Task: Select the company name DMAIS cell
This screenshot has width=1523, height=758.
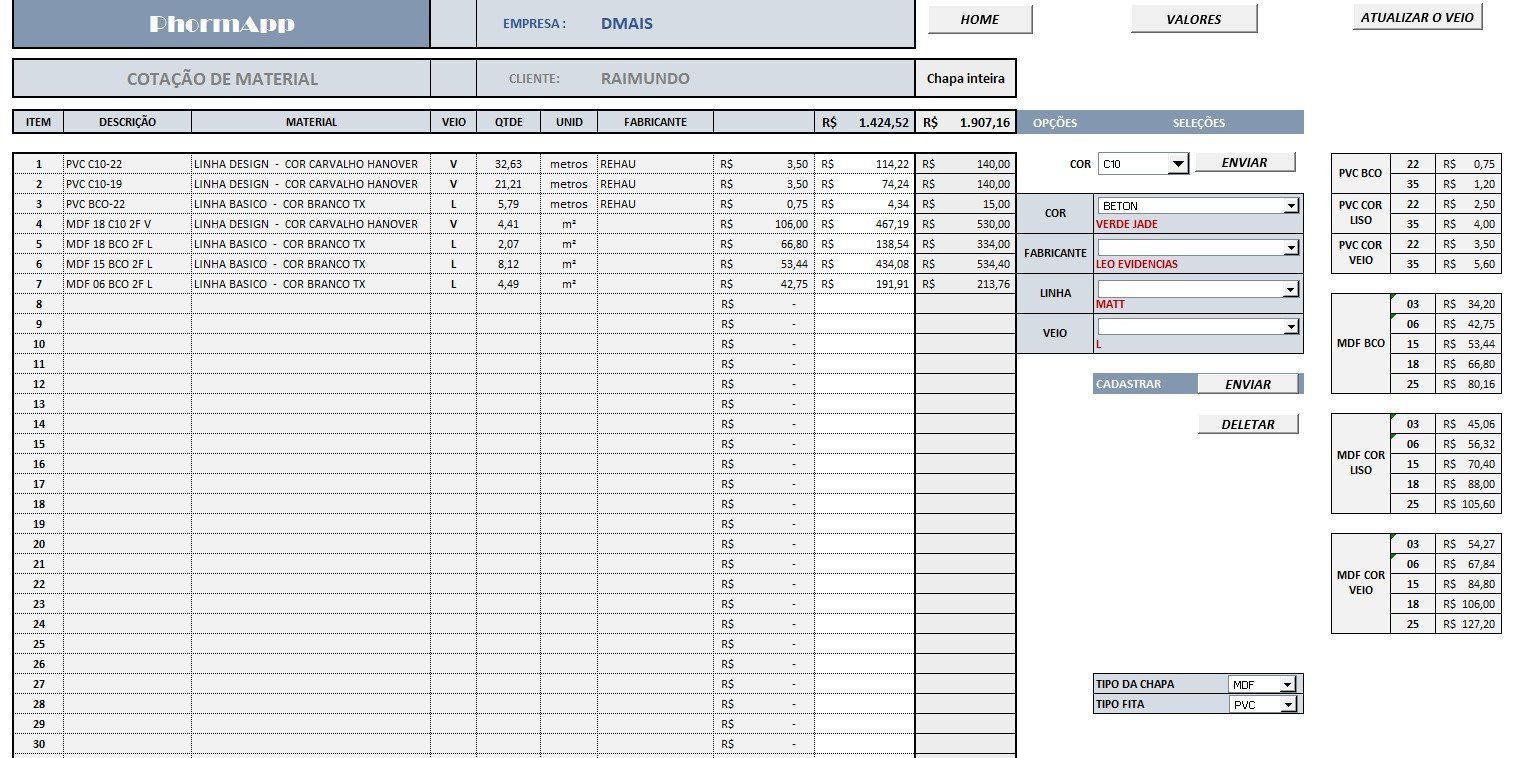Action: 627,24
